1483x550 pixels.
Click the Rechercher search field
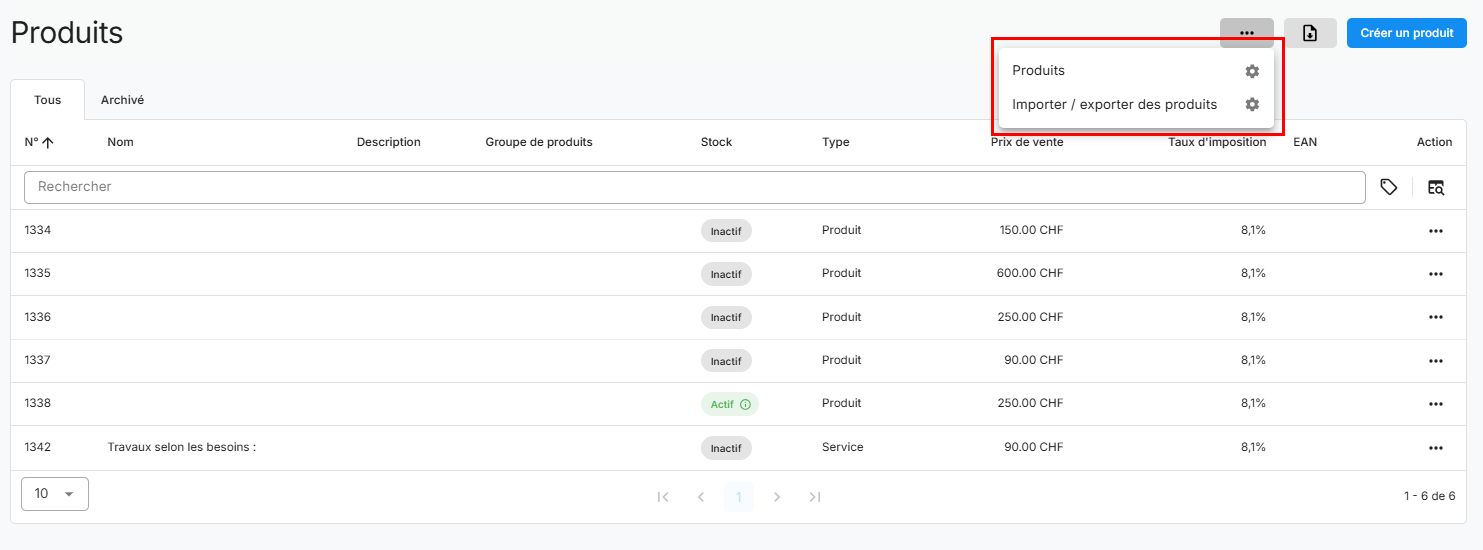tap(694, 187)
